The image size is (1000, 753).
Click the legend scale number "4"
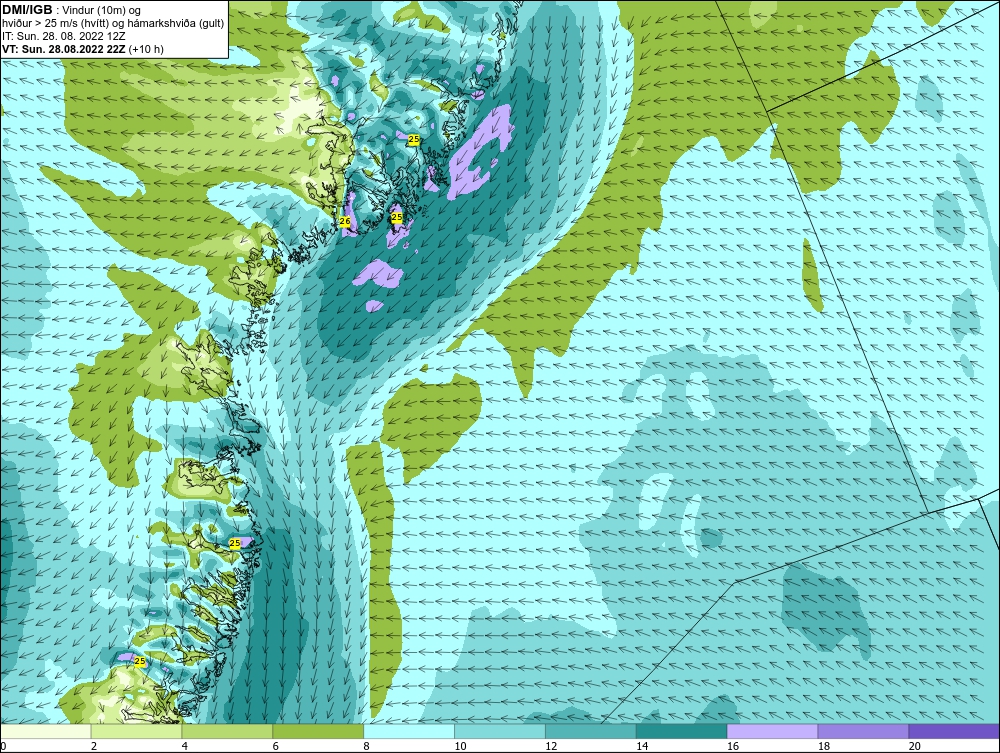pyautogui.click(x=184, y=746)
